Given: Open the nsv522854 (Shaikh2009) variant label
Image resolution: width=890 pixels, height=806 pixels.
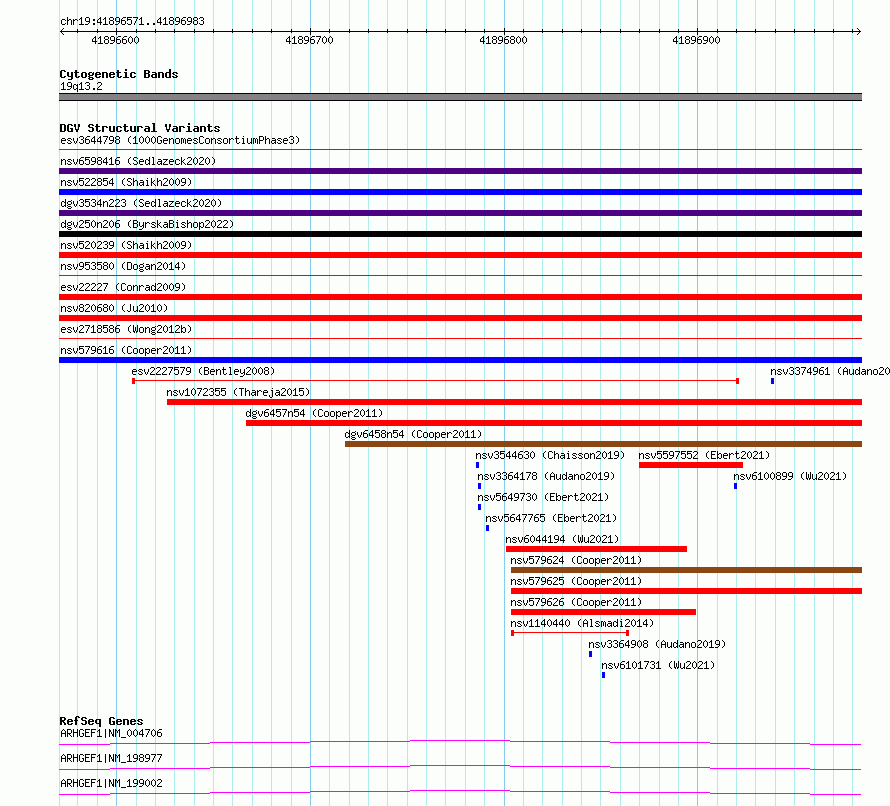Looking at the screenshot, I should [126, 182].
